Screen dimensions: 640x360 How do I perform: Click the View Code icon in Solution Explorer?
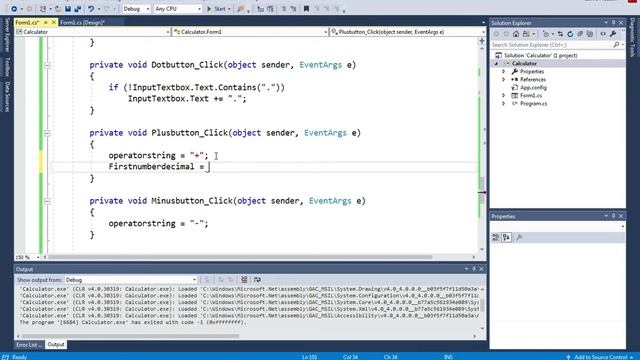coord(603,34)
